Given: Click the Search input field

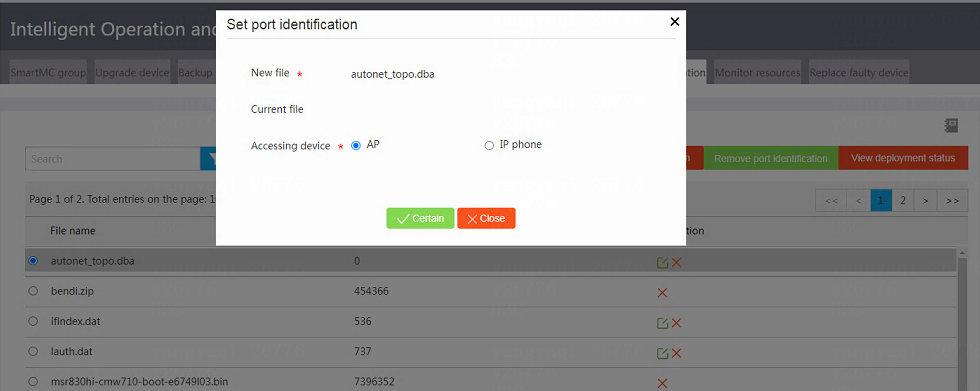Looking at the screenshot, I should 112,159.
